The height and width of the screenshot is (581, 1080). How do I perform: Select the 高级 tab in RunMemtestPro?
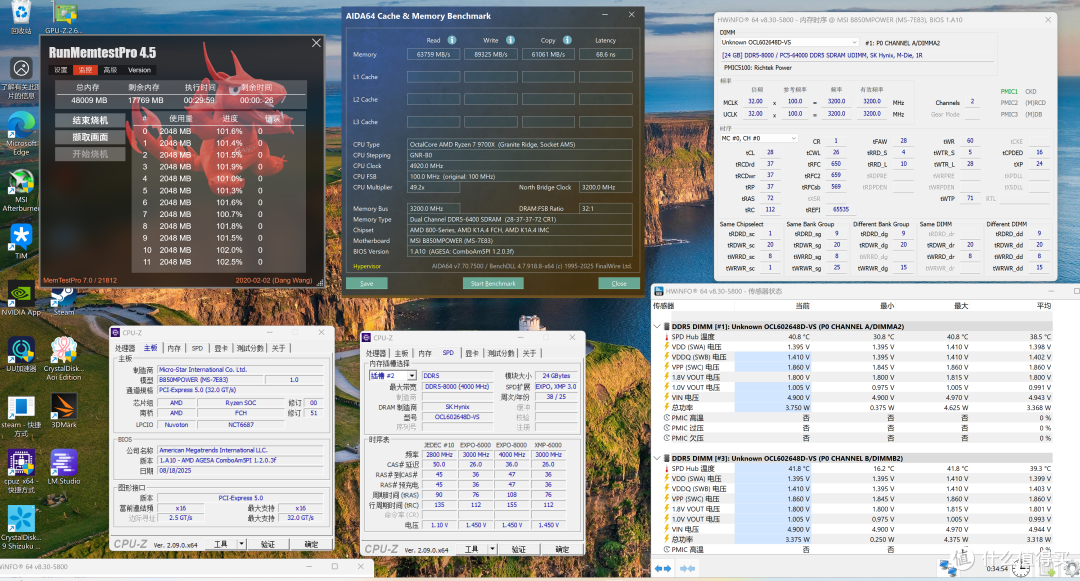pos(110,69)
